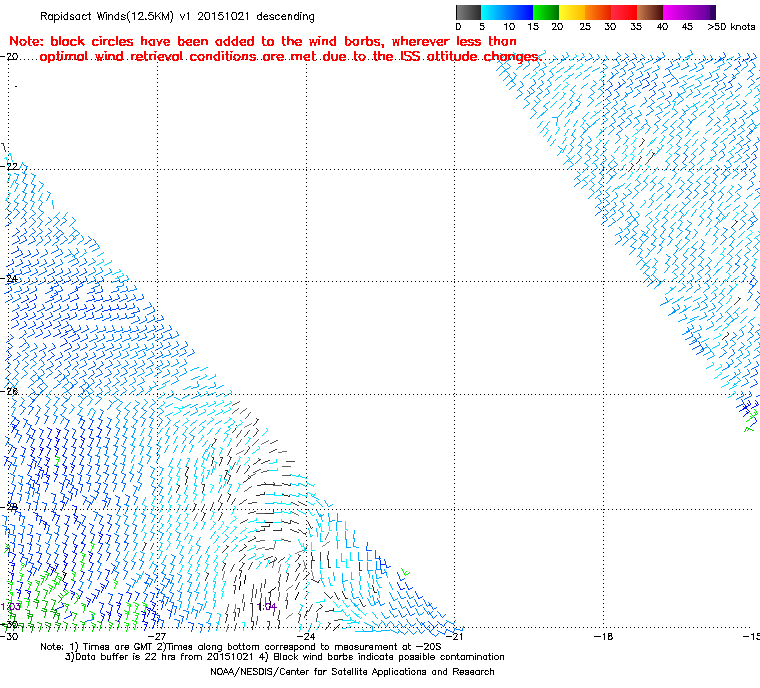The image size is (760, 688).
Task: Click the yellow 20-25 knots color swatch
Action: (572, 12)
